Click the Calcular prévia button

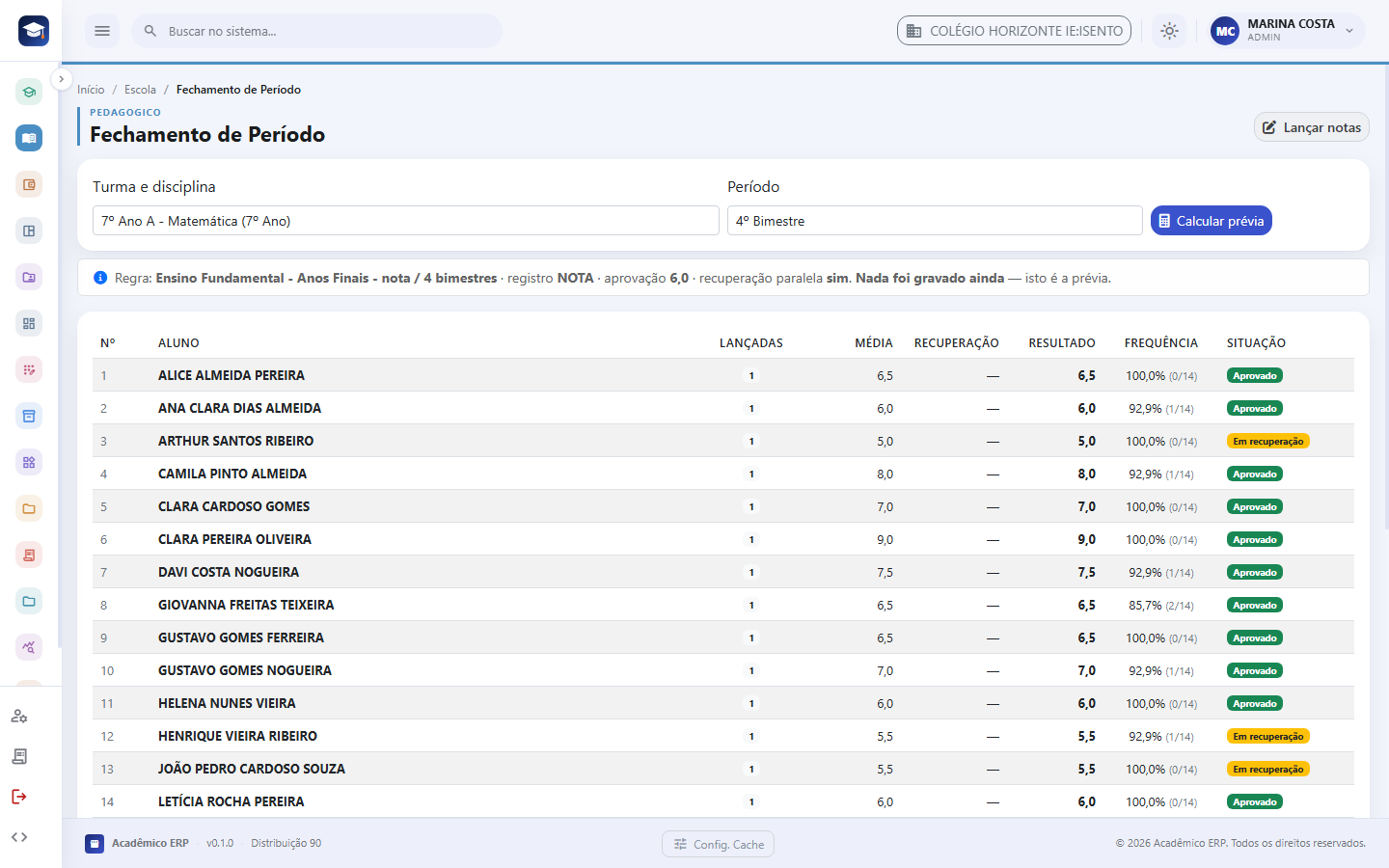[x=1212, y=221]
